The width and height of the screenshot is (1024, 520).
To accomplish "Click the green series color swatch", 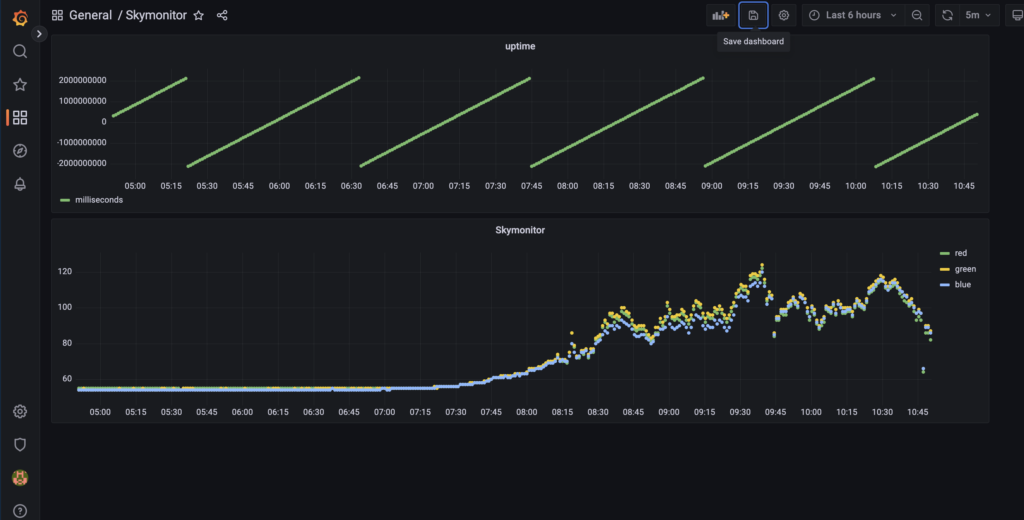I will click(944, 269).
